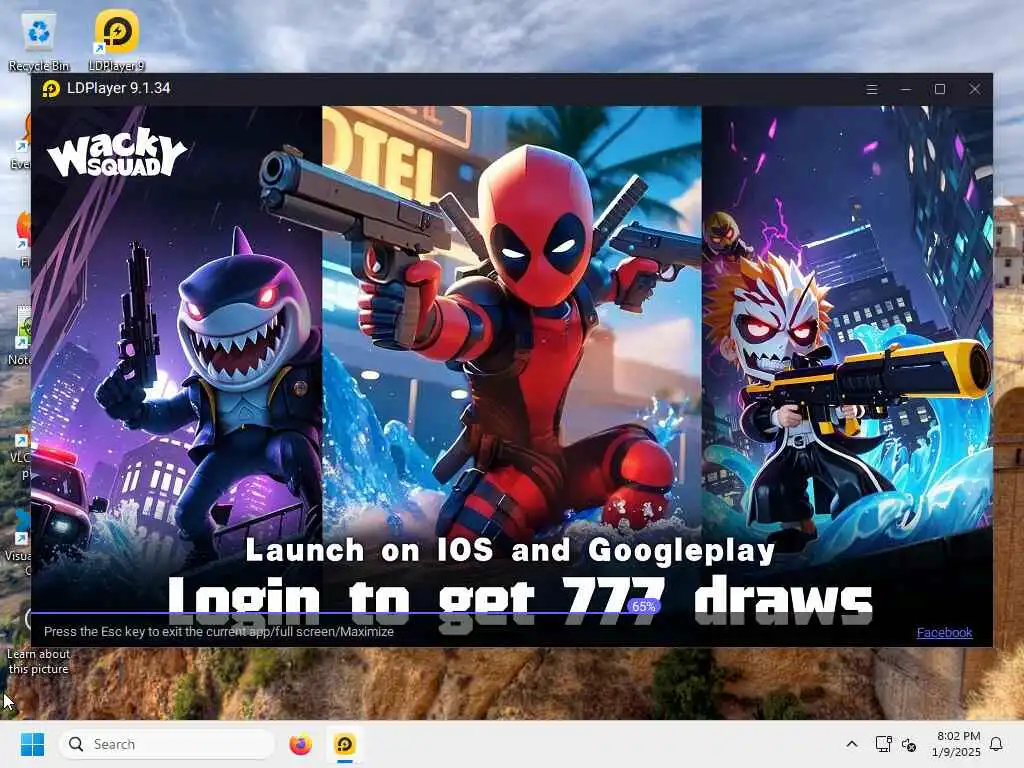
Task: Open the clock showing 8:02 PM
Action: [x=956, y=744]
